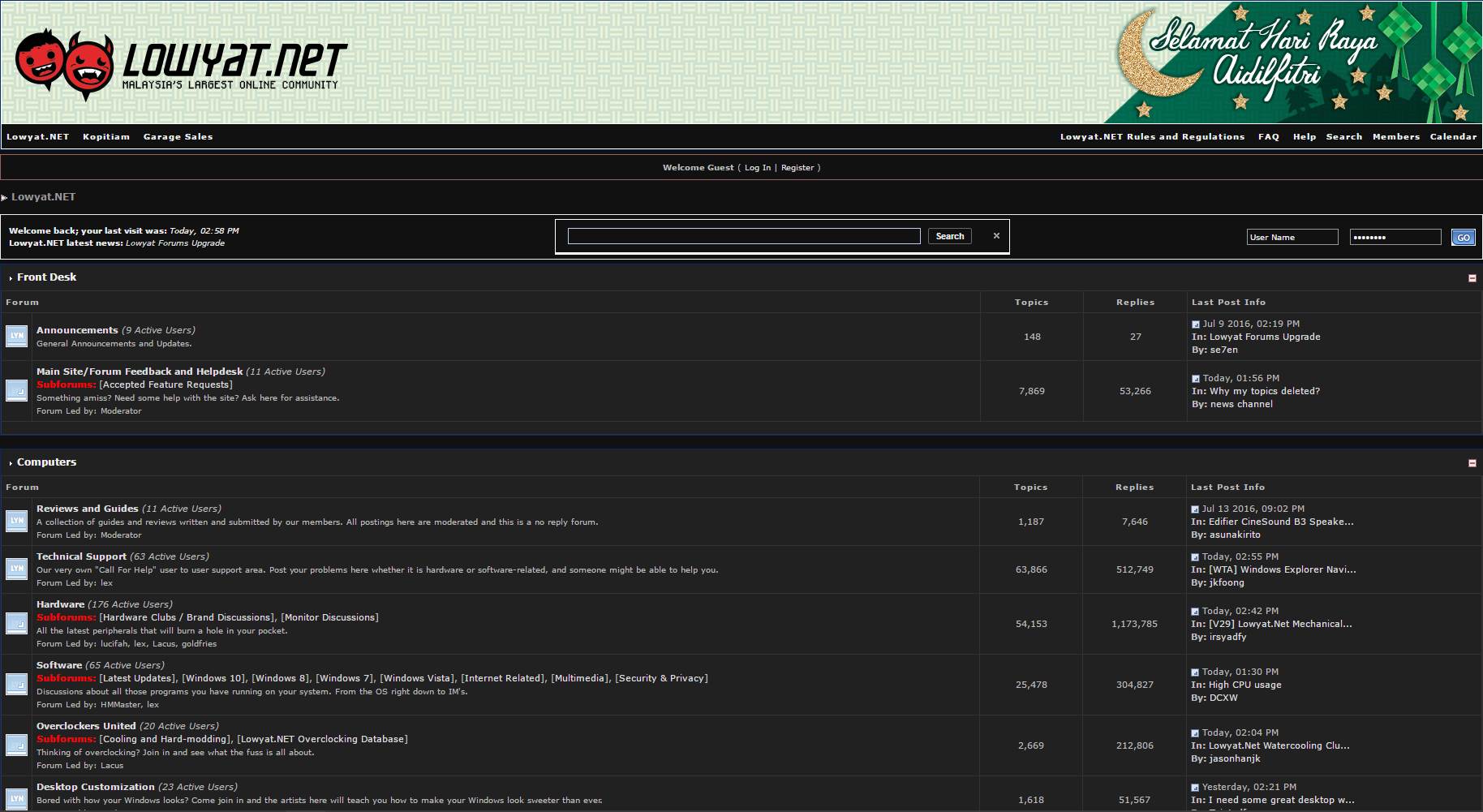Click the Reviews and Guides forum status icon
This screenshot has width=1483, height=812.
17,521
